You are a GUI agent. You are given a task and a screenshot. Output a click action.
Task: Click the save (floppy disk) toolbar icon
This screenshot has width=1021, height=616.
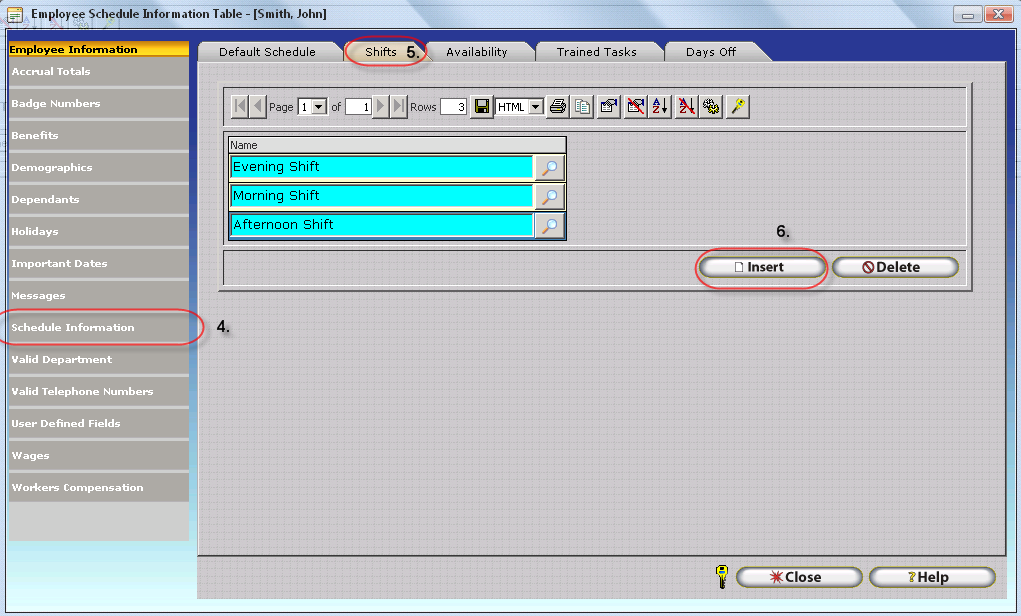click(x=482, y=107)
